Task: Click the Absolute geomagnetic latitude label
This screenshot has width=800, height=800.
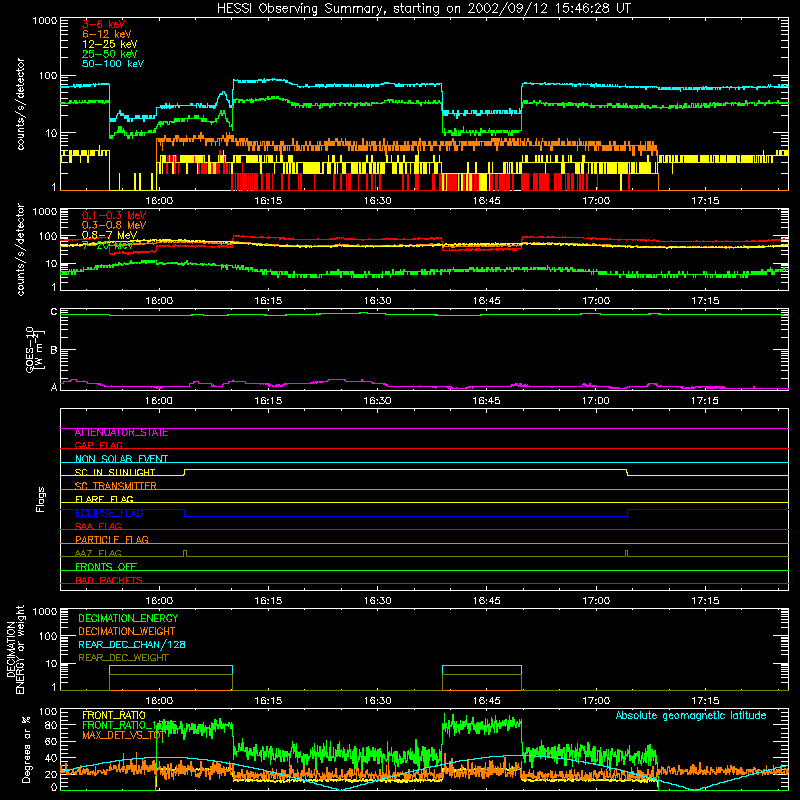Action: pos(691,716)
